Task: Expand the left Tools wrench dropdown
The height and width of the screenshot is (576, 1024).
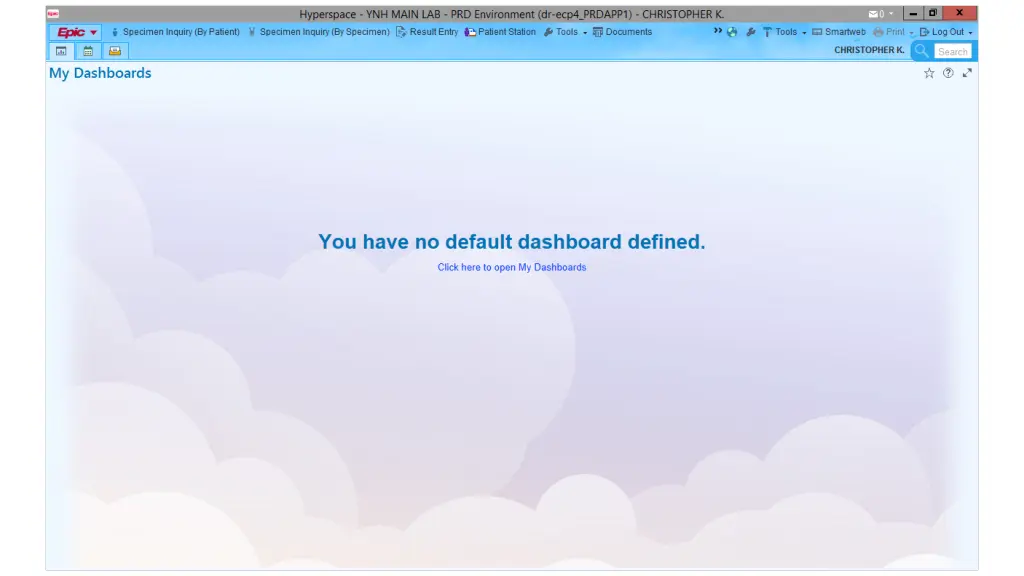Action: tap(566, 32)
